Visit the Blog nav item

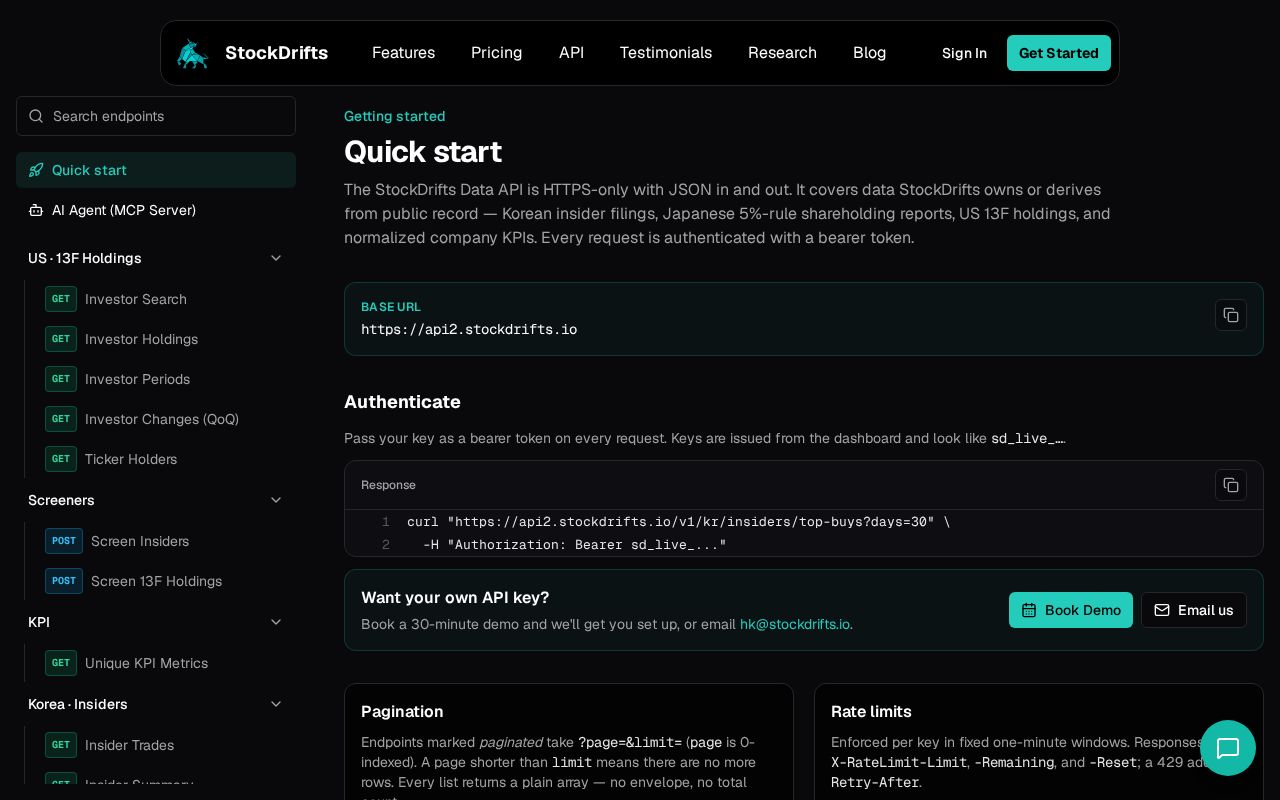pos(869,53)
